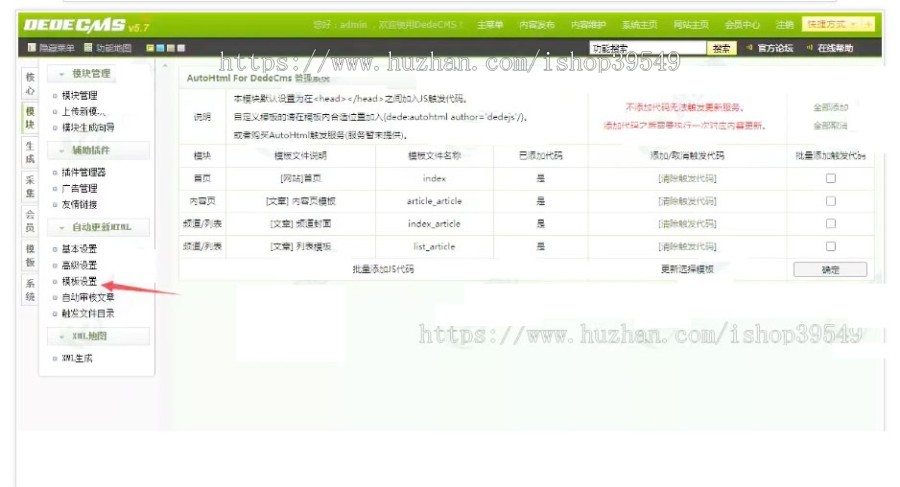Open 内容发布 in the top navigation
This screenshot has height=487, width=900.
(537, 25)
